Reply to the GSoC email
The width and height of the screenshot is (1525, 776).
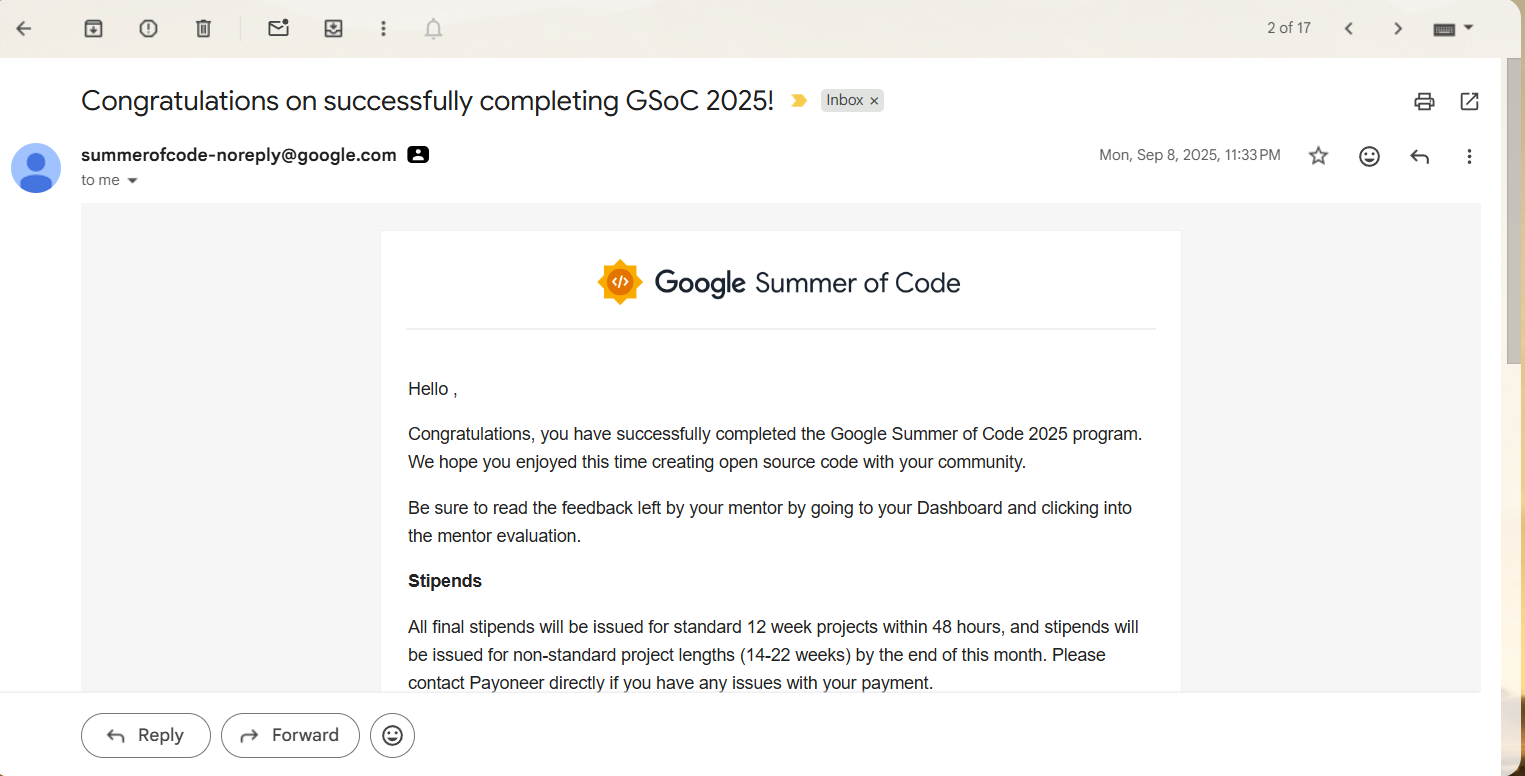click(145, 735)
